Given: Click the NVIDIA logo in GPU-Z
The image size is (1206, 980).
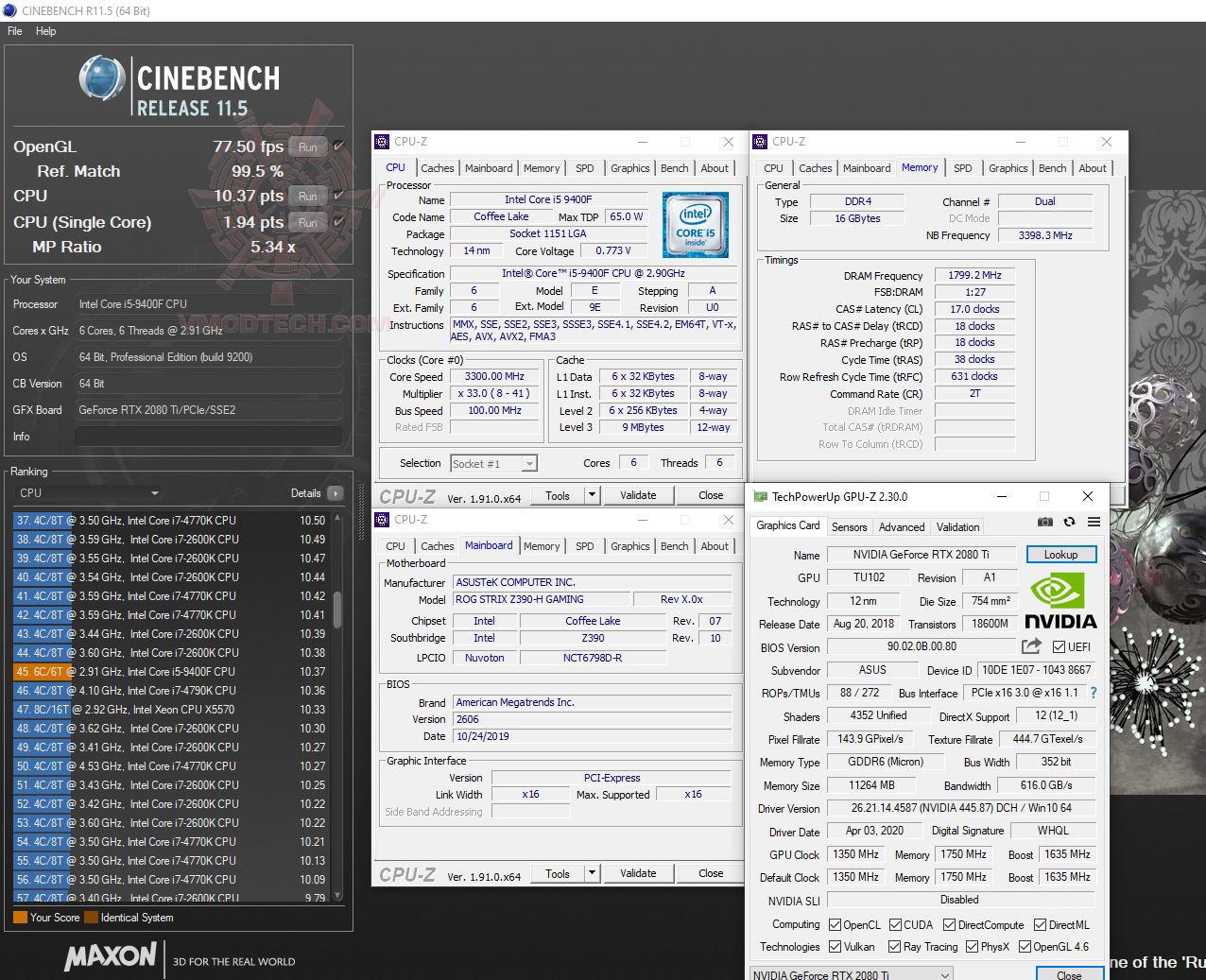Looking at the screenshot, I should coord(1060,602).
